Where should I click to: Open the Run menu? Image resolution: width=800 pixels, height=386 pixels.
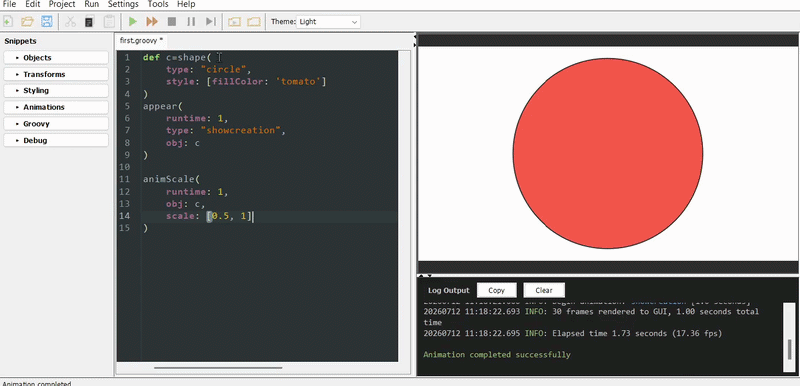pos(92,5)
